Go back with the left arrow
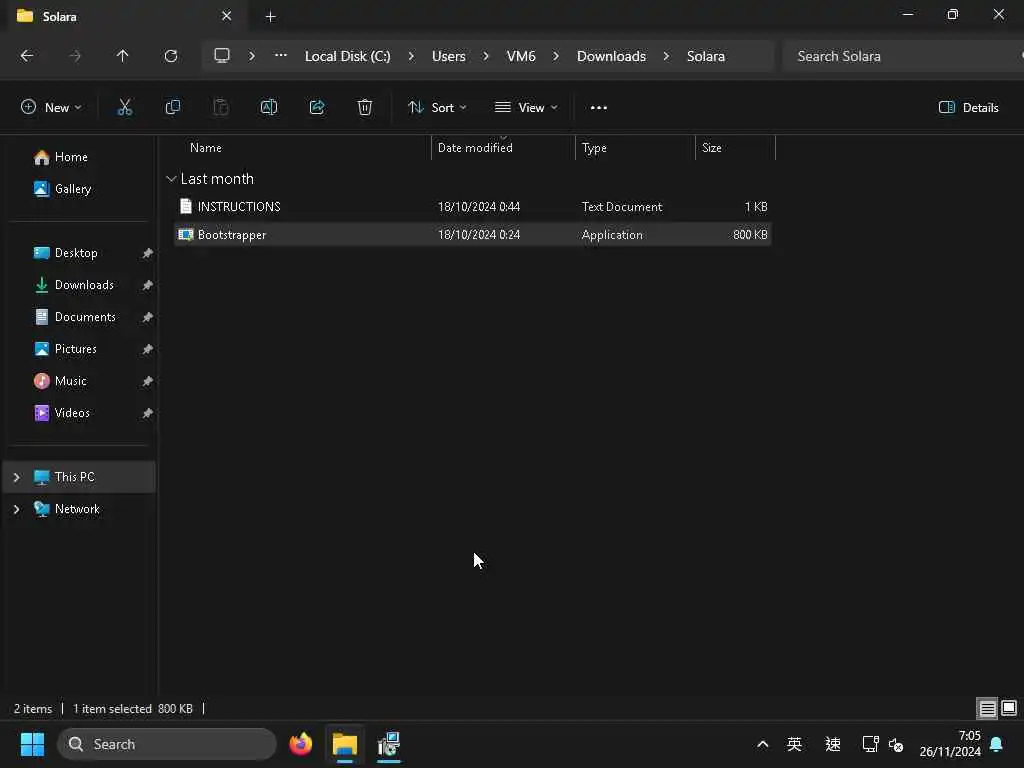 click(x=27, y=56)
